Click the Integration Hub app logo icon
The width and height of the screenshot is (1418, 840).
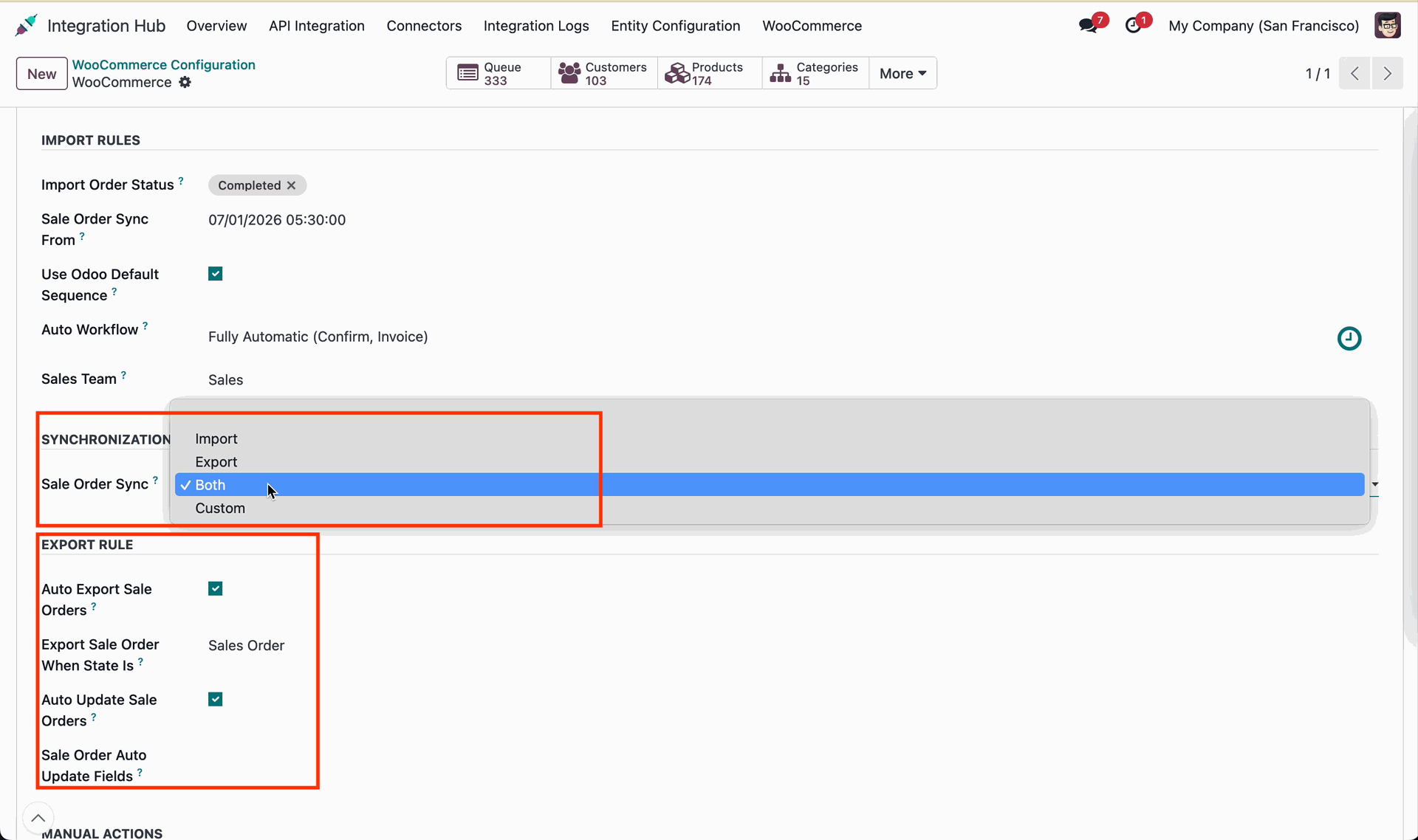coord(26,25)
